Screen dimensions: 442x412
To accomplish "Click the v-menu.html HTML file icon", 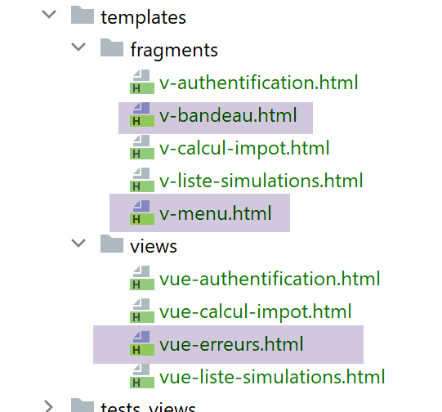I will [142, 213].
